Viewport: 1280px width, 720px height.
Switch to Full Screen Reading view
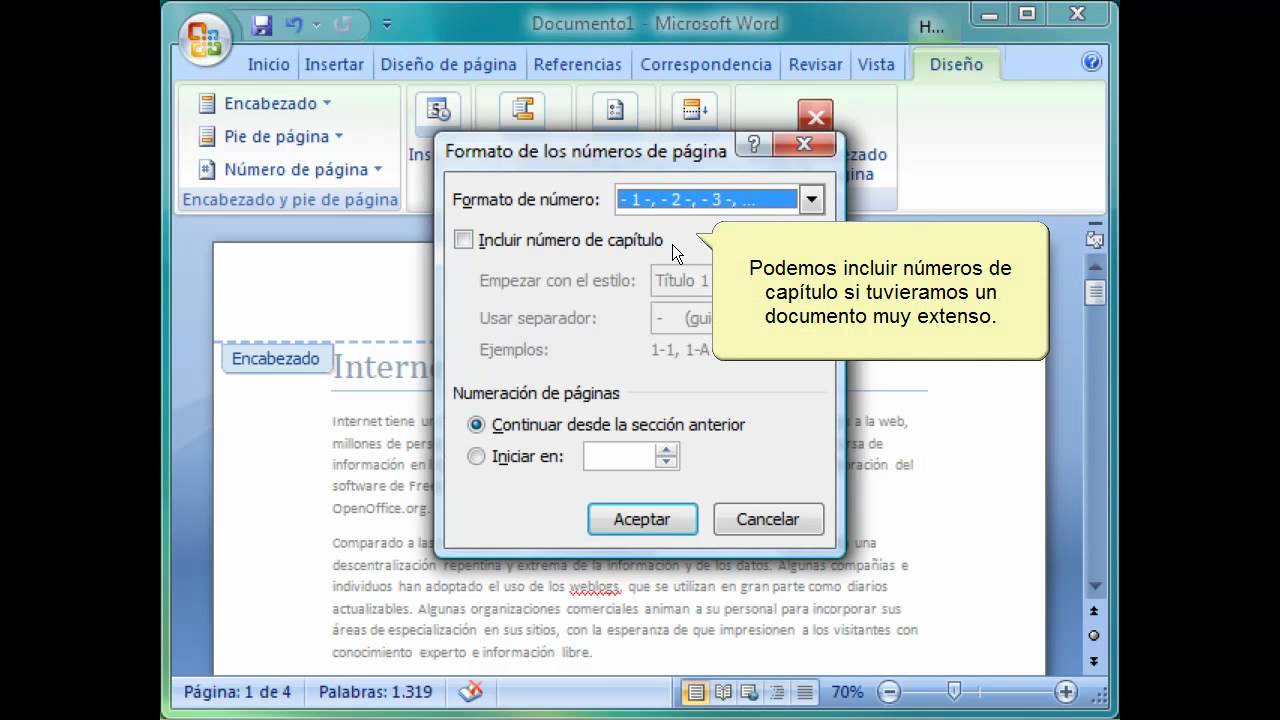723,691
